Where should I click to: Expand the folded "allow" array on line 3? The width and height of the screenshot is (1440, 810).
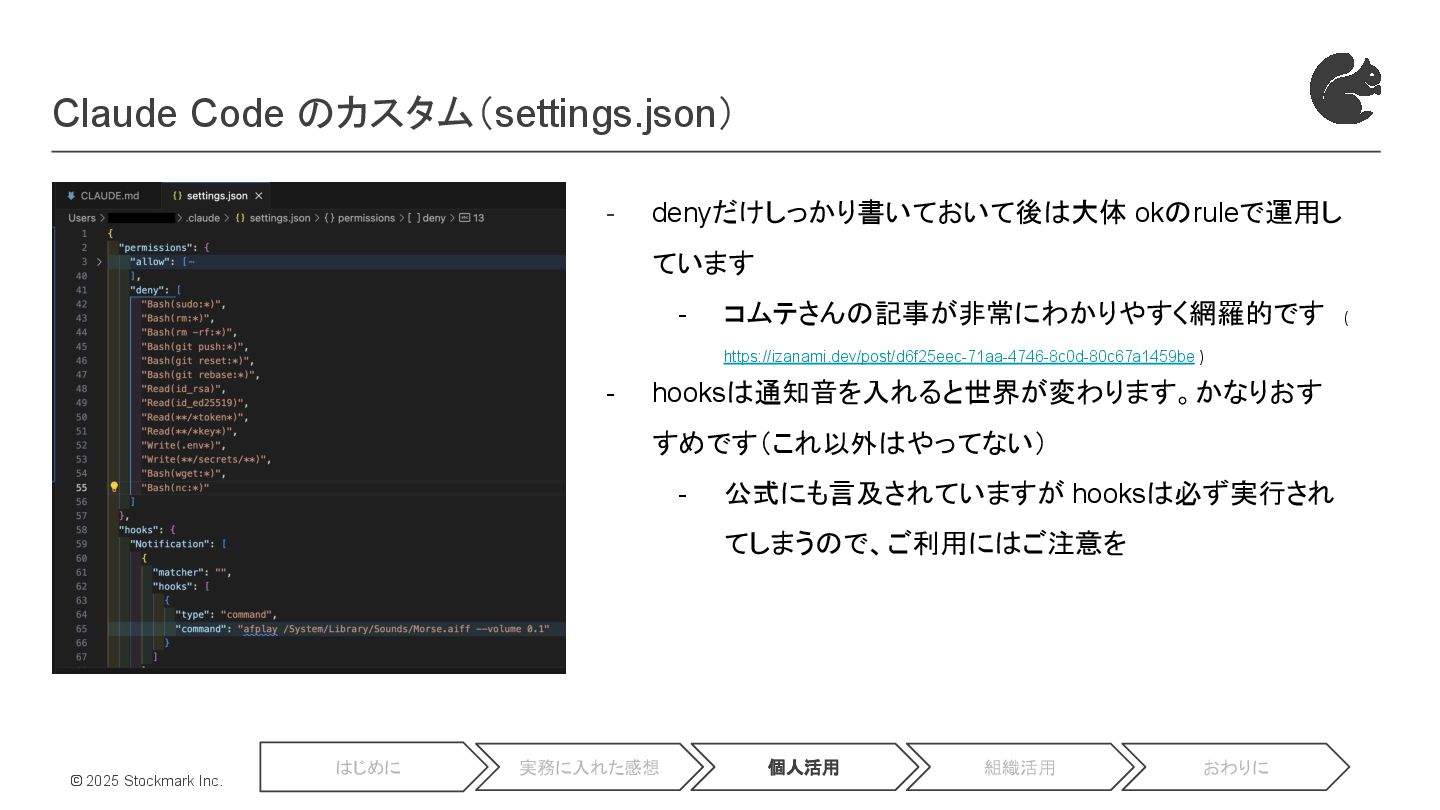pyautogui.click(x=99, y=262)
